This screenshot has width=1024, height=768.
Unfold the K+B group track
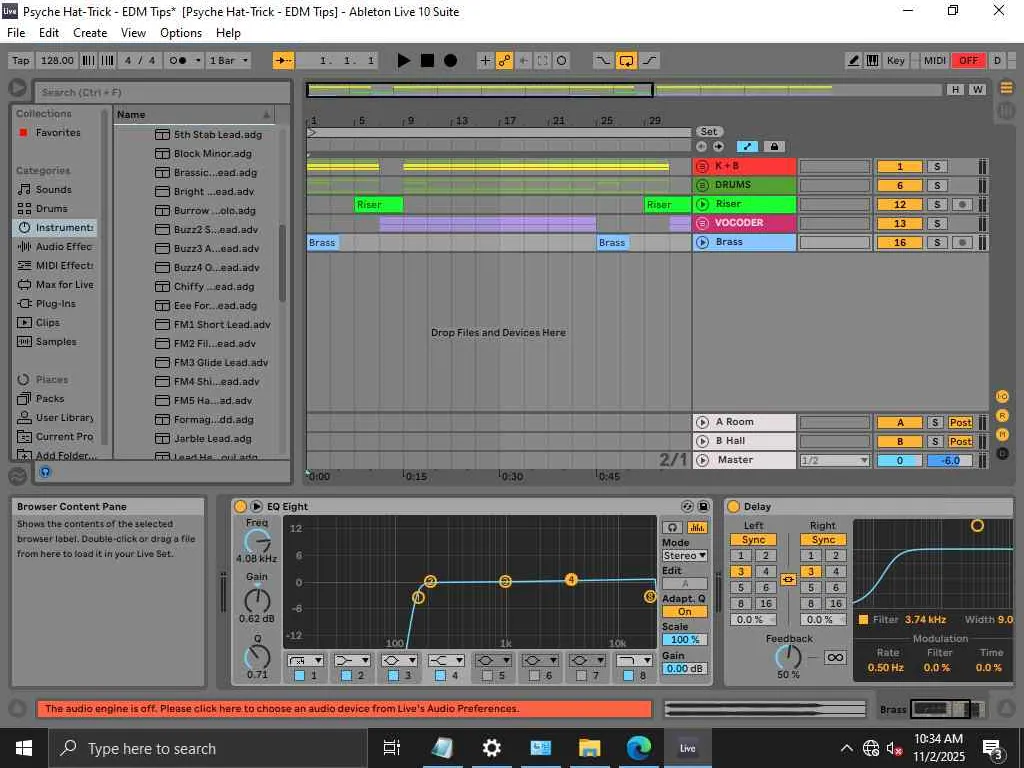pyautogui.click(x=703, y=166)
